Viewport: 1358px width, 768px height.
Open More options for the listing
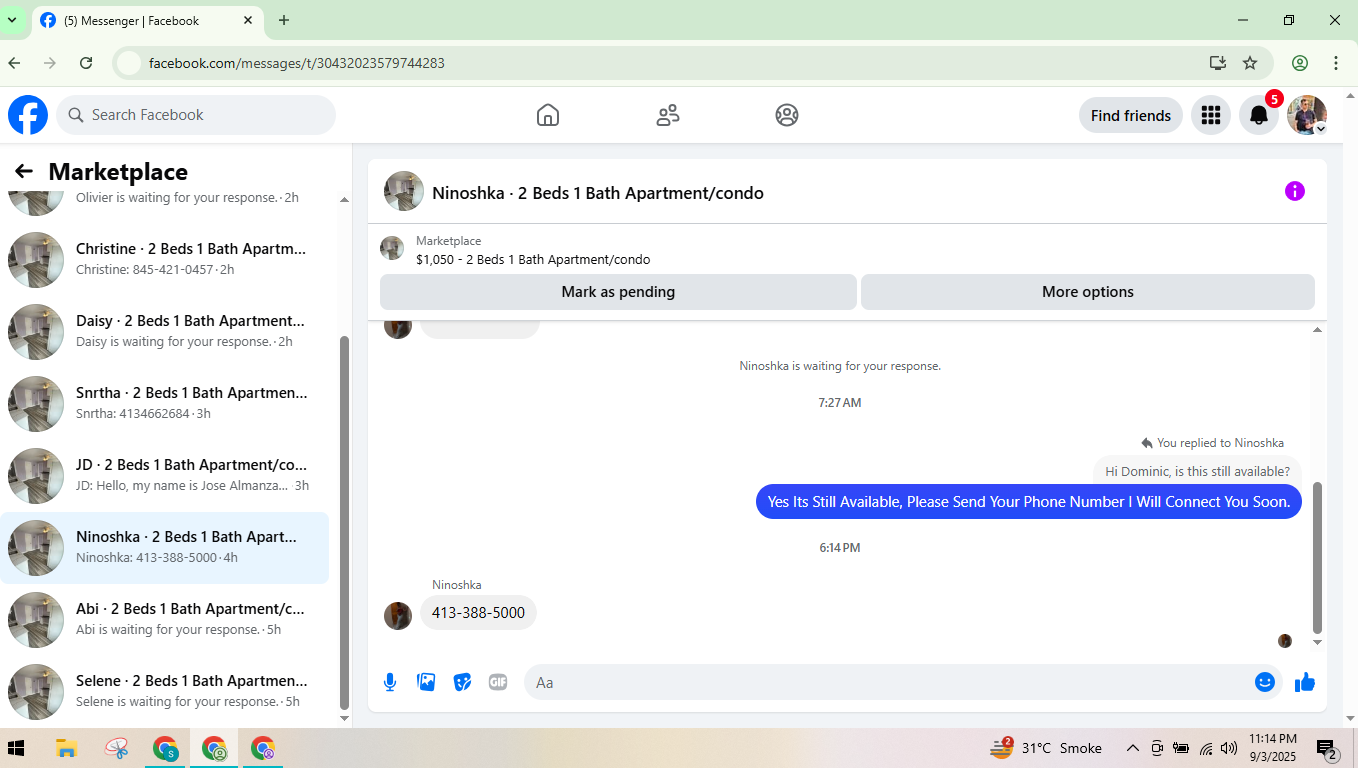click(1088, 292)
